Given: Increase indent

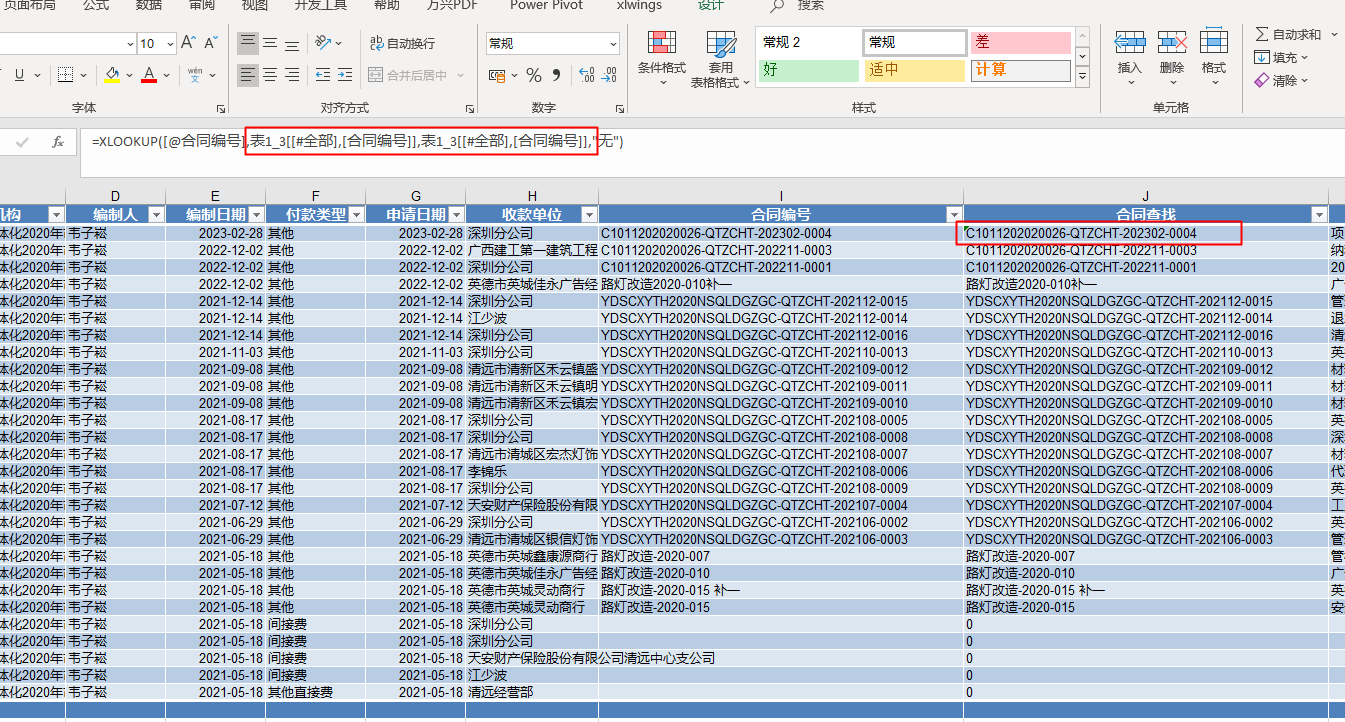Looking at the screenshot, I should click(345, 75).
